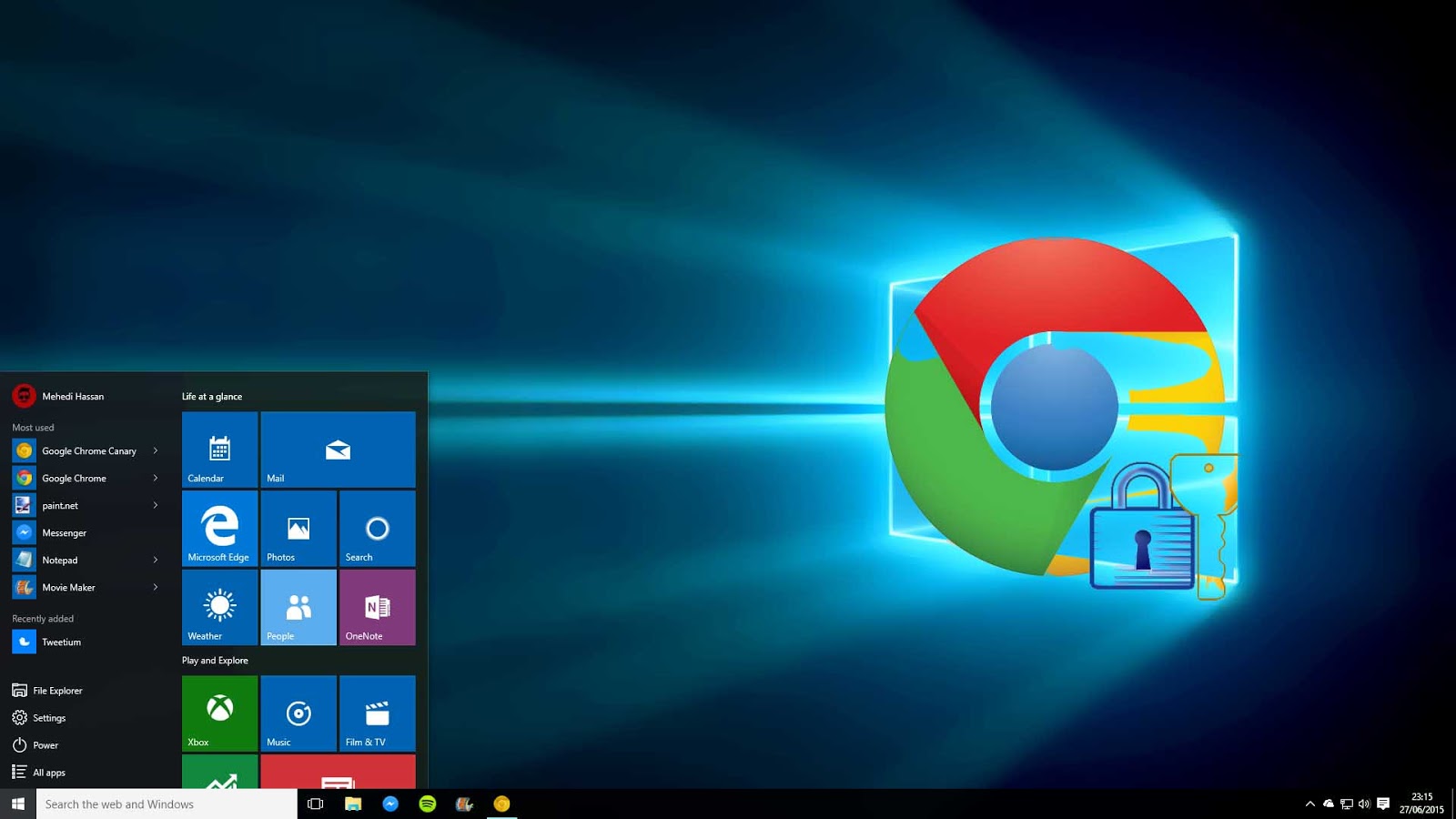
Task: Open the Mail tile
Action: (338, 450)
